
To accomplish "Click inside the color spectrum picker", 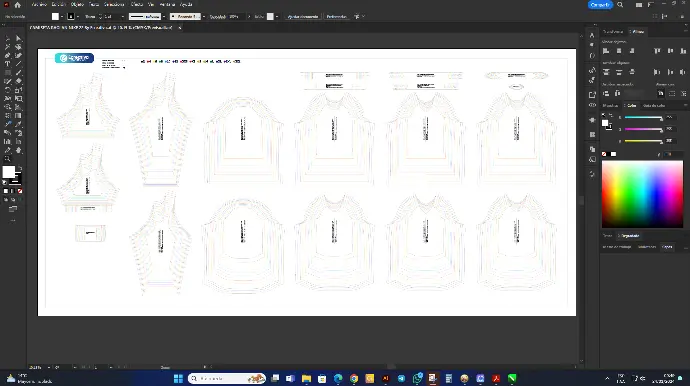I will [x=642, y=194].
